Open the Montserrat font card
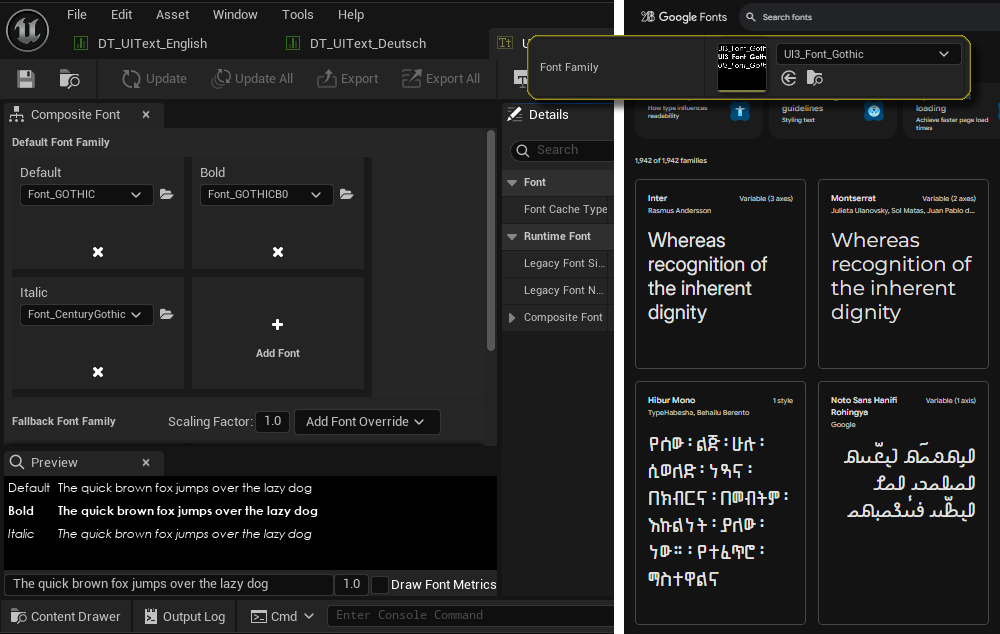 pyautogui.click(x=903, y=274)
